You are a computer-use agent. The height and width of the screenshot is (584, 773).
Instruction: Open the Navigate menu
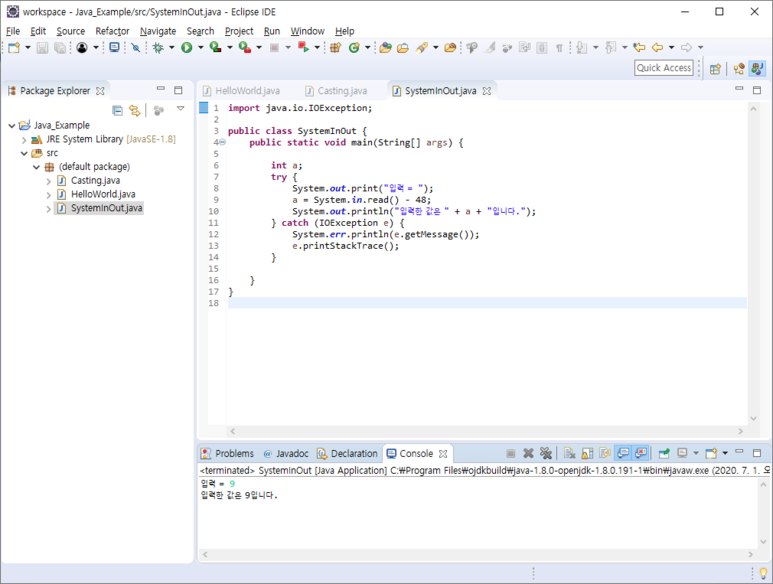(158, 31)
